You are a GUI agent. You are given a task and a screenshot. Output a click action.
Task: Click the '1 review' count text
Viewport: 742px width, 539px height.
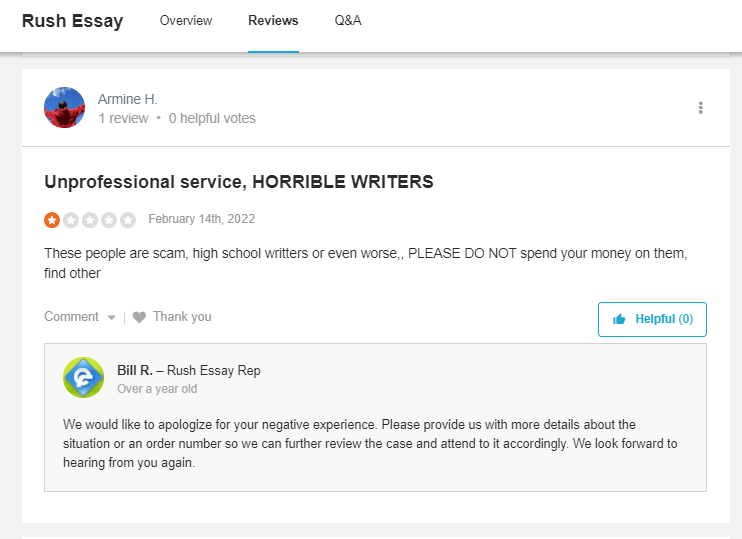click(x=123, y=118)
